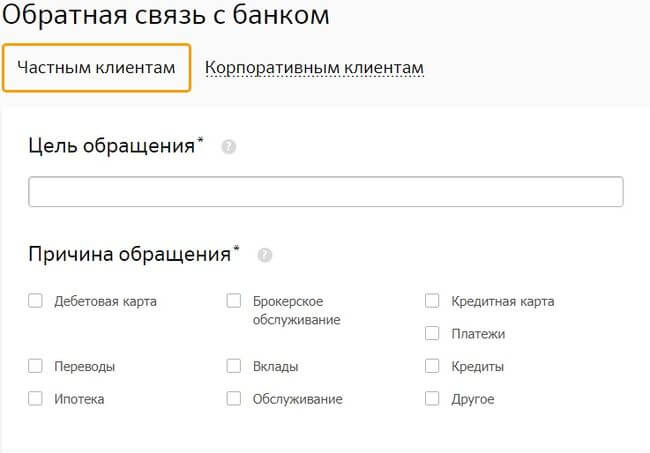
Task: Select the Обслуживание checkbox
Action: pos(234,398)
